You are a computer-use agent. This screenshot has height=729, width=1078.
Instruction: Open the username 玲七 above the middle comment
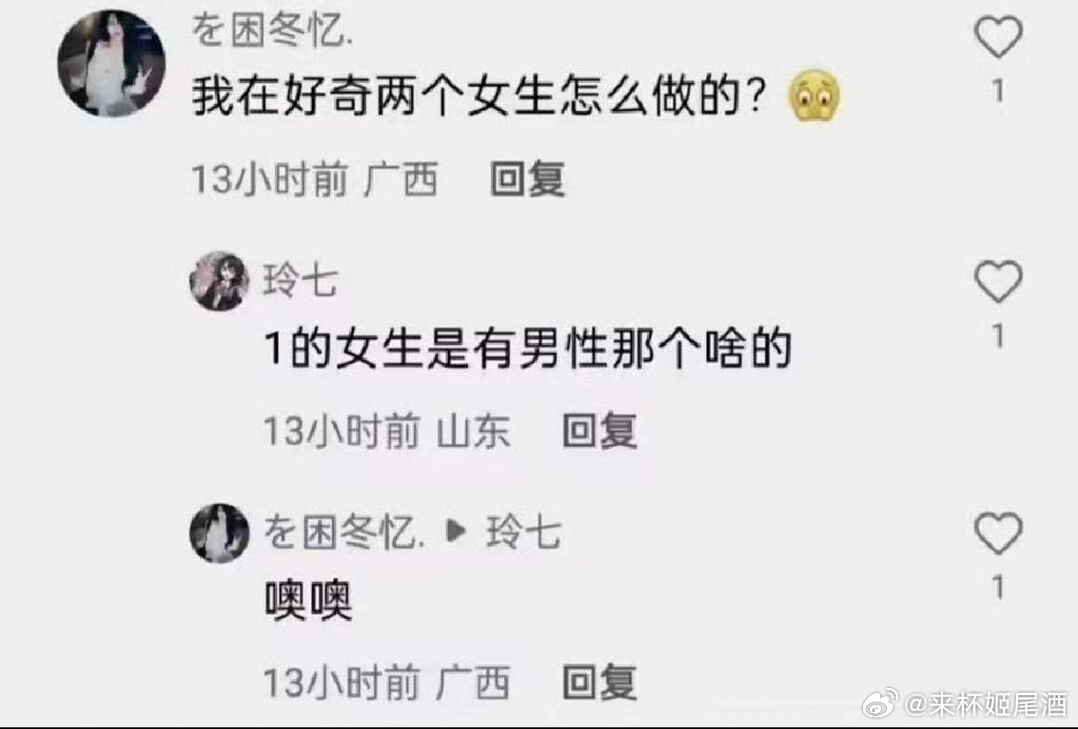point(300,281)
